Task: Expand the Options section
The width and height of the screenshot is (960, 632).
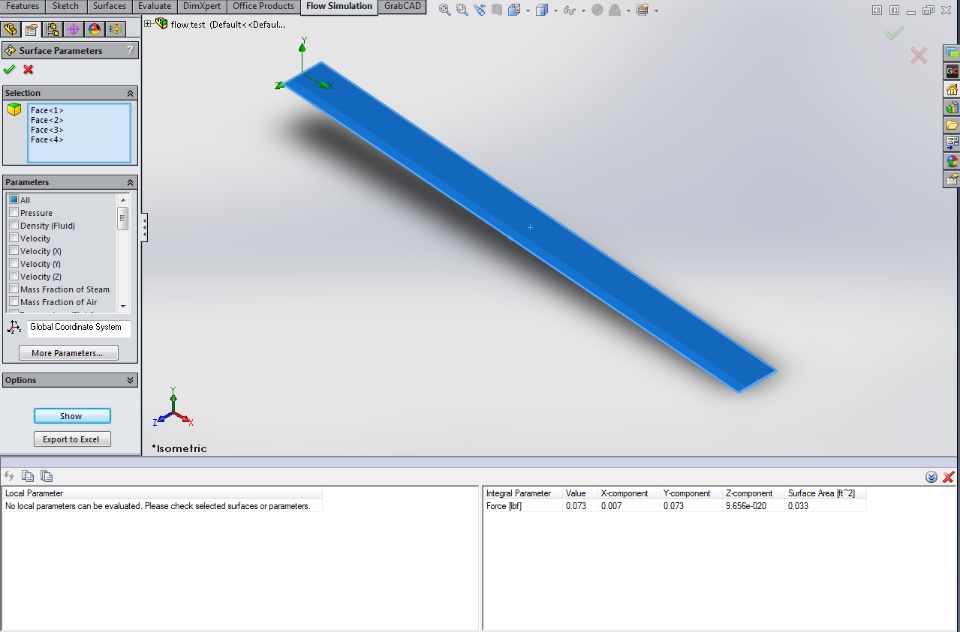Action: [130, 380]
